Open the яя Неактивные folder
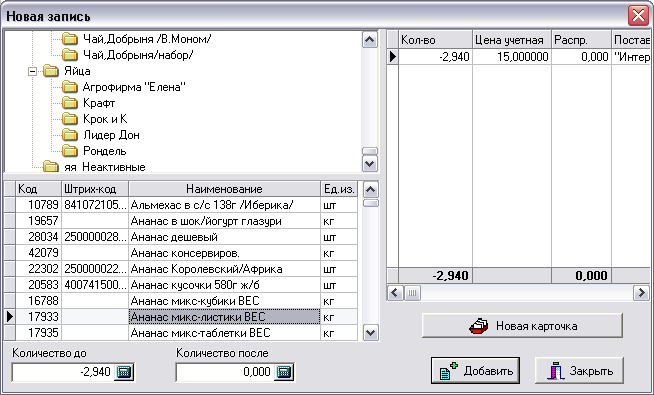 pos(104,167)
